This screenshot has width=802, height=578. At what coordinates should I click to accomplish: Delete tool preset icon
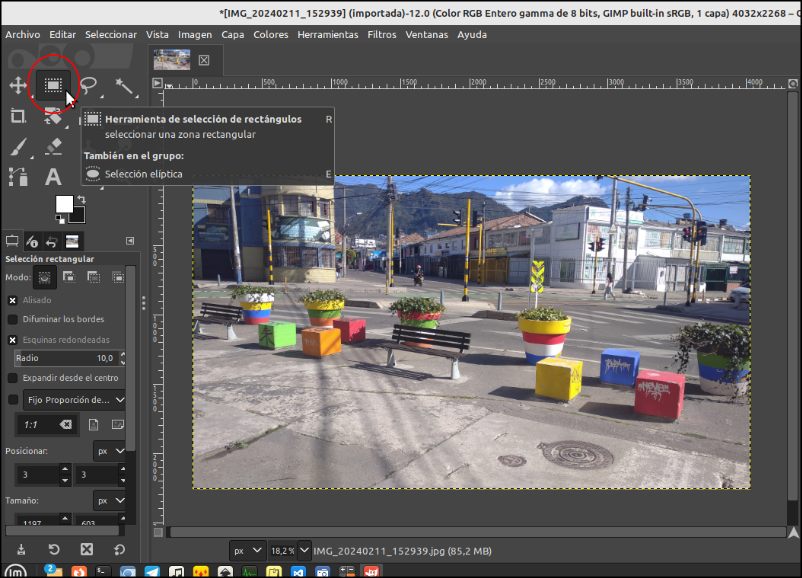click(87, 550)
